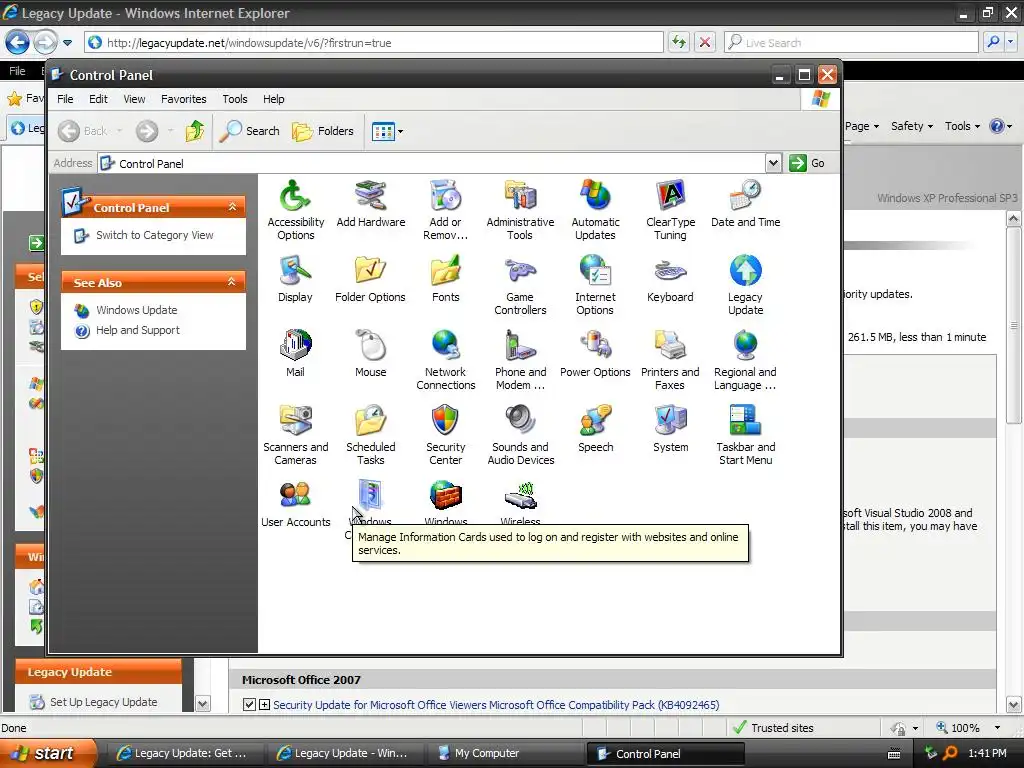The height and width of the screenshot is (768, 1024).
Task: Open Internet Explorer recent pages dropdown
Action: click(67, 43)
